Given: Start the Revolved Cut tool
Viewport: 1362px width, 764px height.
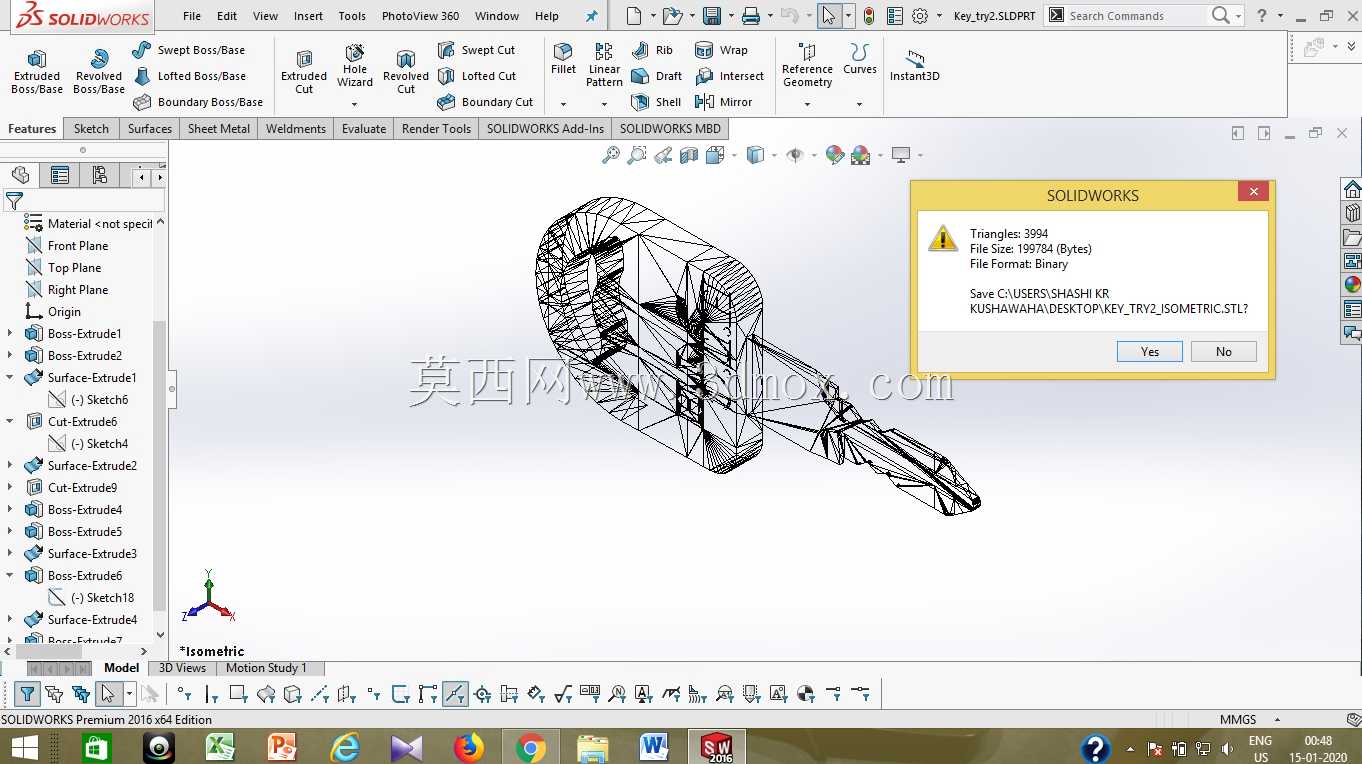Looking at the screenshot, I should (x=406, y=72).
